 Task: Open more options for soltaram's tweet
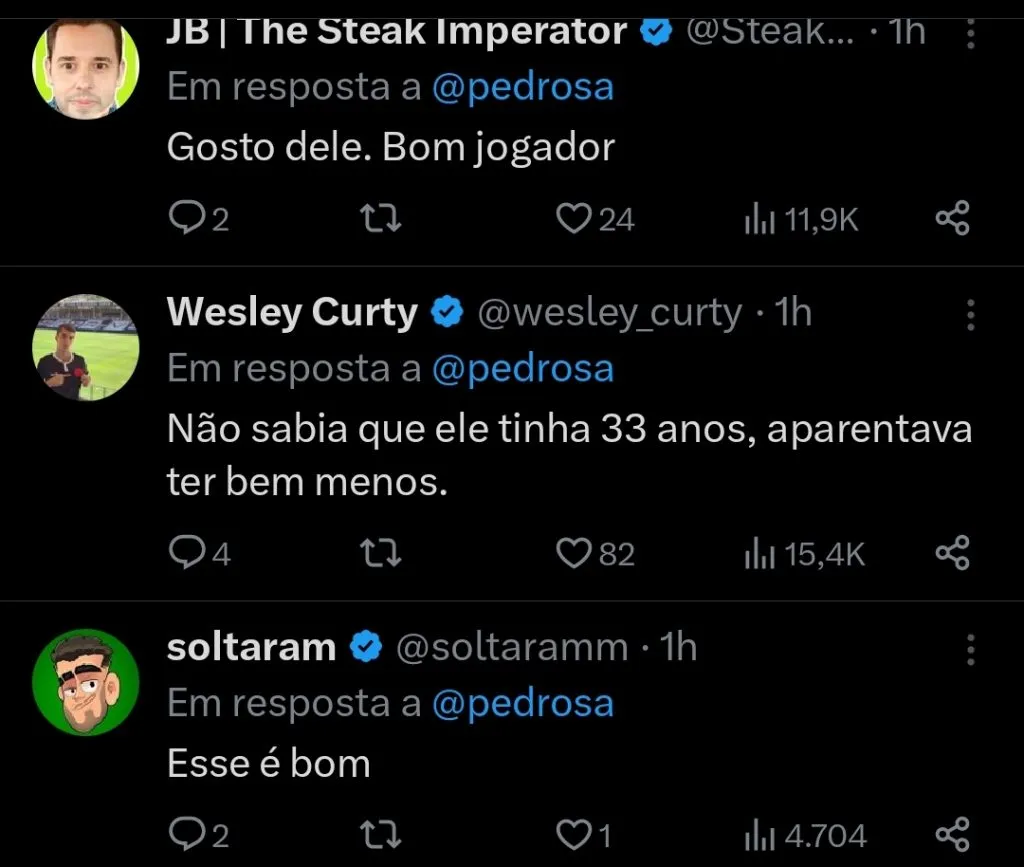pyautogui.click(x=968, y=651)
